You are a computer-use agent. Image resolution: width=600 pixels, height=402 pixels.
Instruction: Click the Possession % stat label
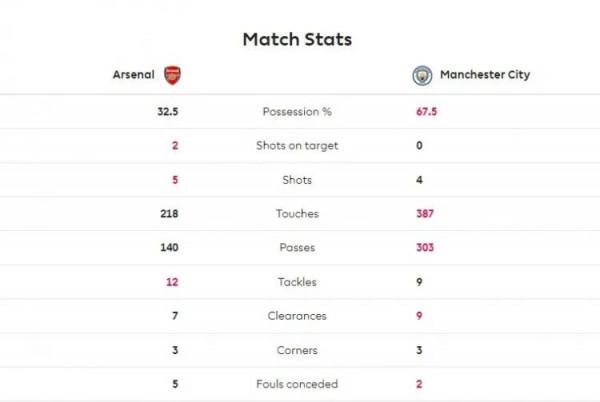297,111
